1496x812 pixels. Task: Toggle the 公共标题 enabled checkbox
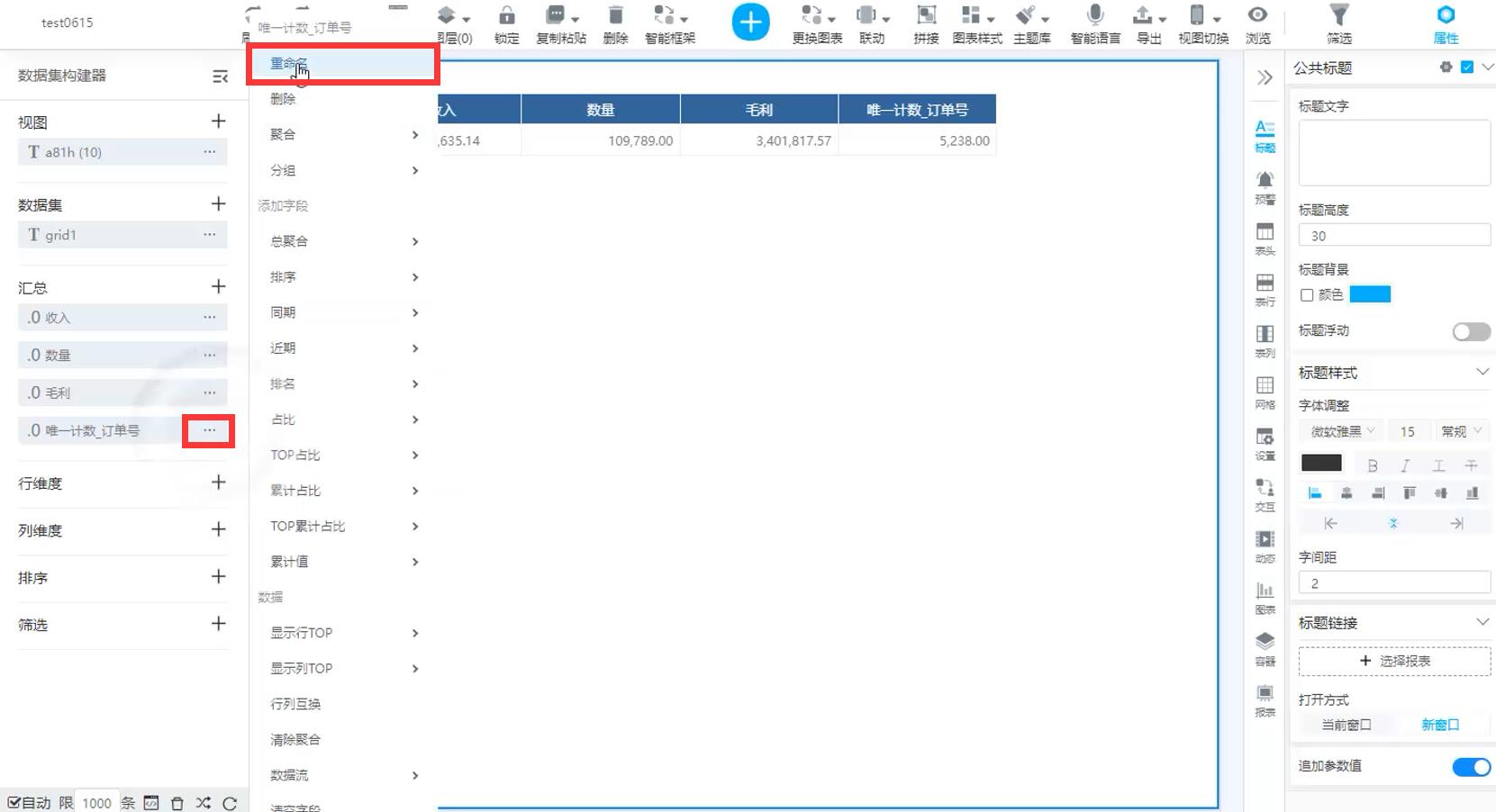[1467, 68]
